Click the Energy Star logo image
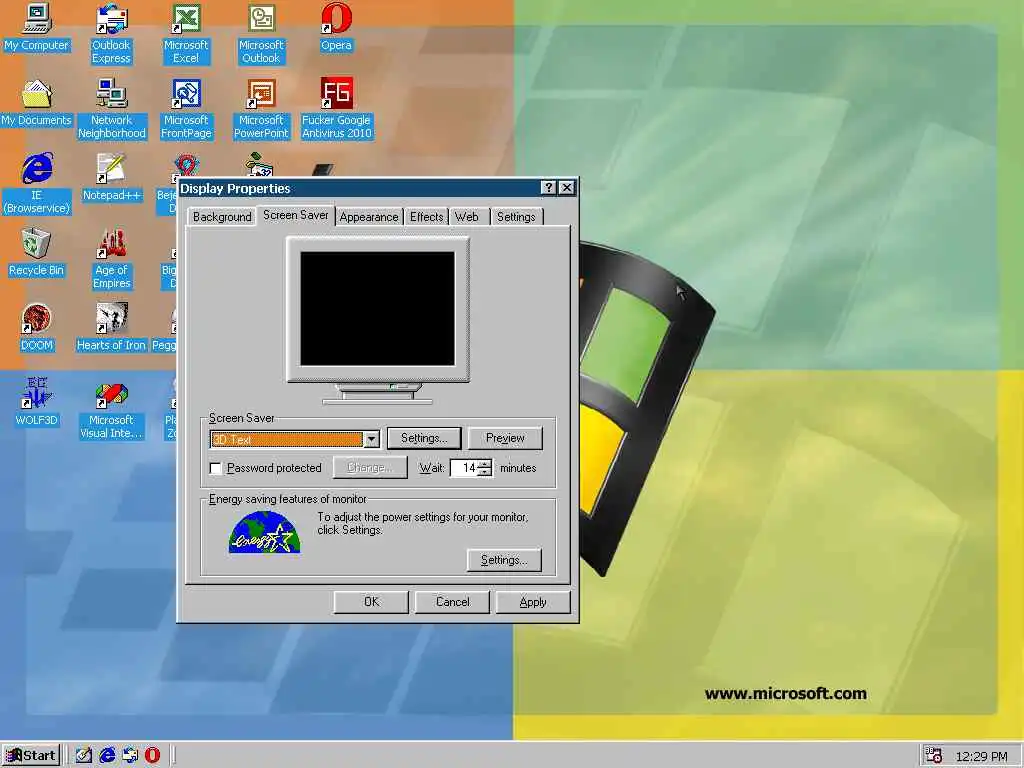 click(264, 532)
